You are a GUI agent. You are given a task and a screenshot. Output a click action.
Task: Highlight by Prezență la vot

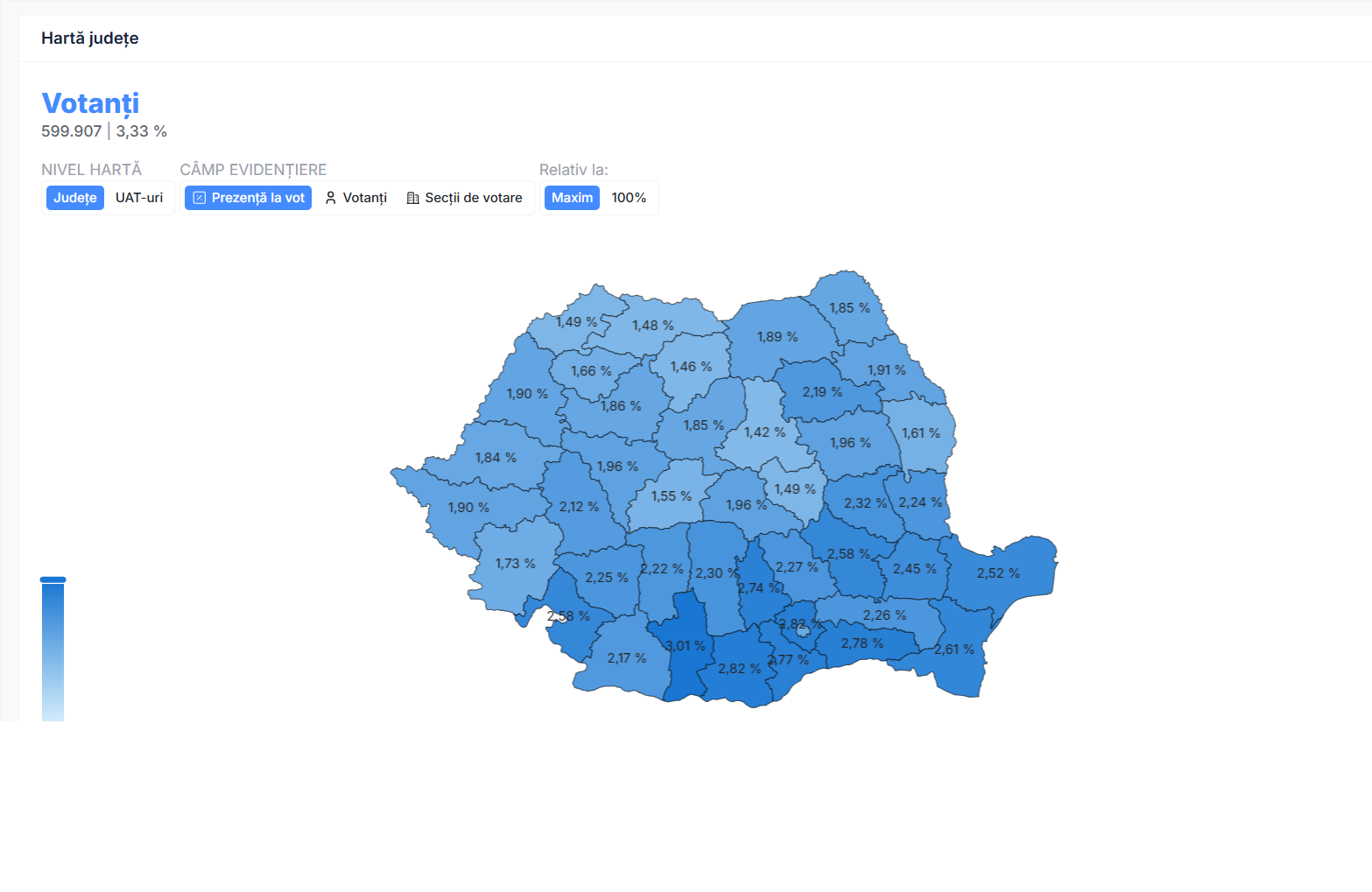[249, 198]
